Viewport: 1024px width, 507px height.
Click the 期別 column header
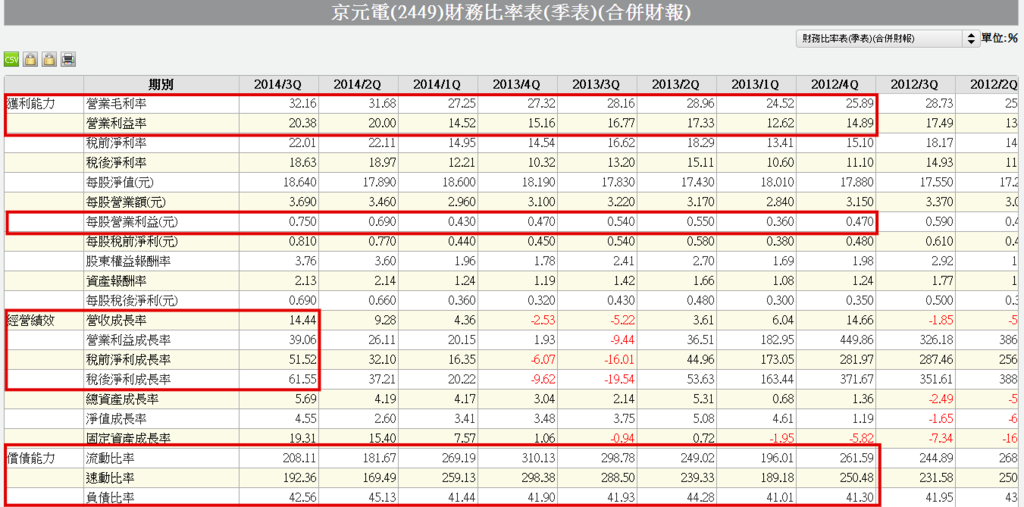tap(161, 85)
